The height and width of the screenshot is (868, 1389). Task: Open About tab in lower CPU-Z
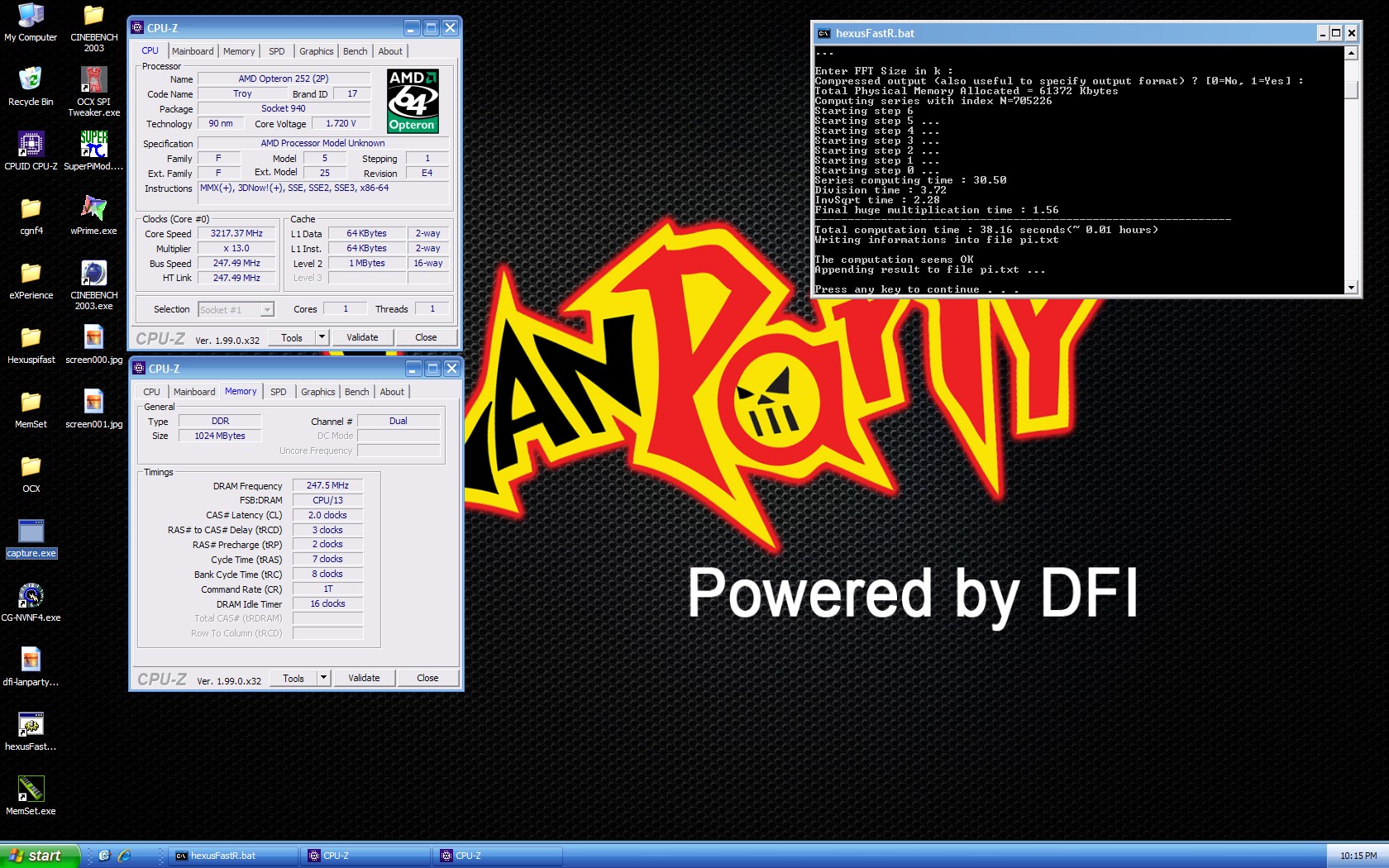pos(392,392)
